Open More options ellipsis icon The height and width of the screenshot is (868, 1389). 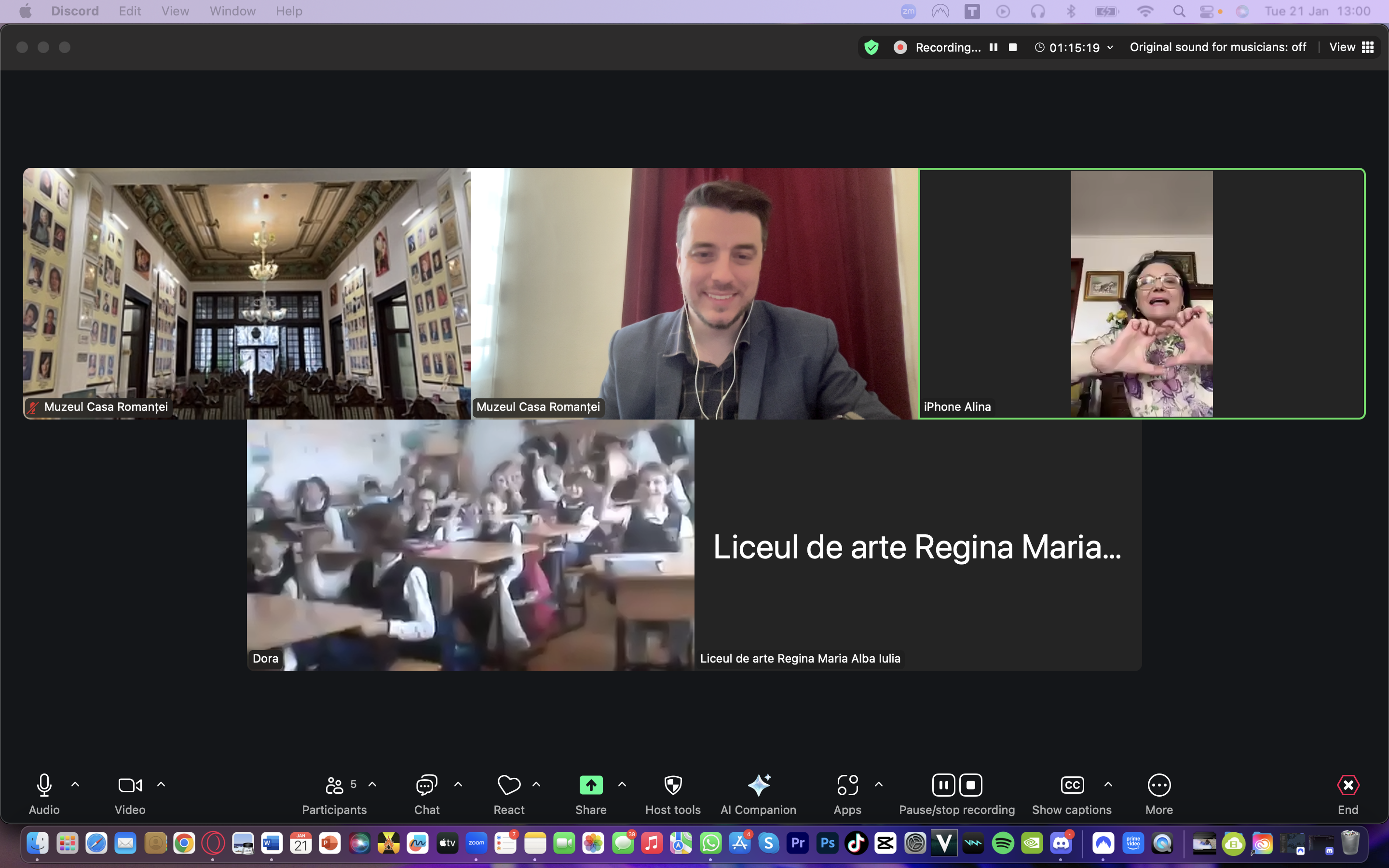pyautogui.click(x=1159, y=786)
